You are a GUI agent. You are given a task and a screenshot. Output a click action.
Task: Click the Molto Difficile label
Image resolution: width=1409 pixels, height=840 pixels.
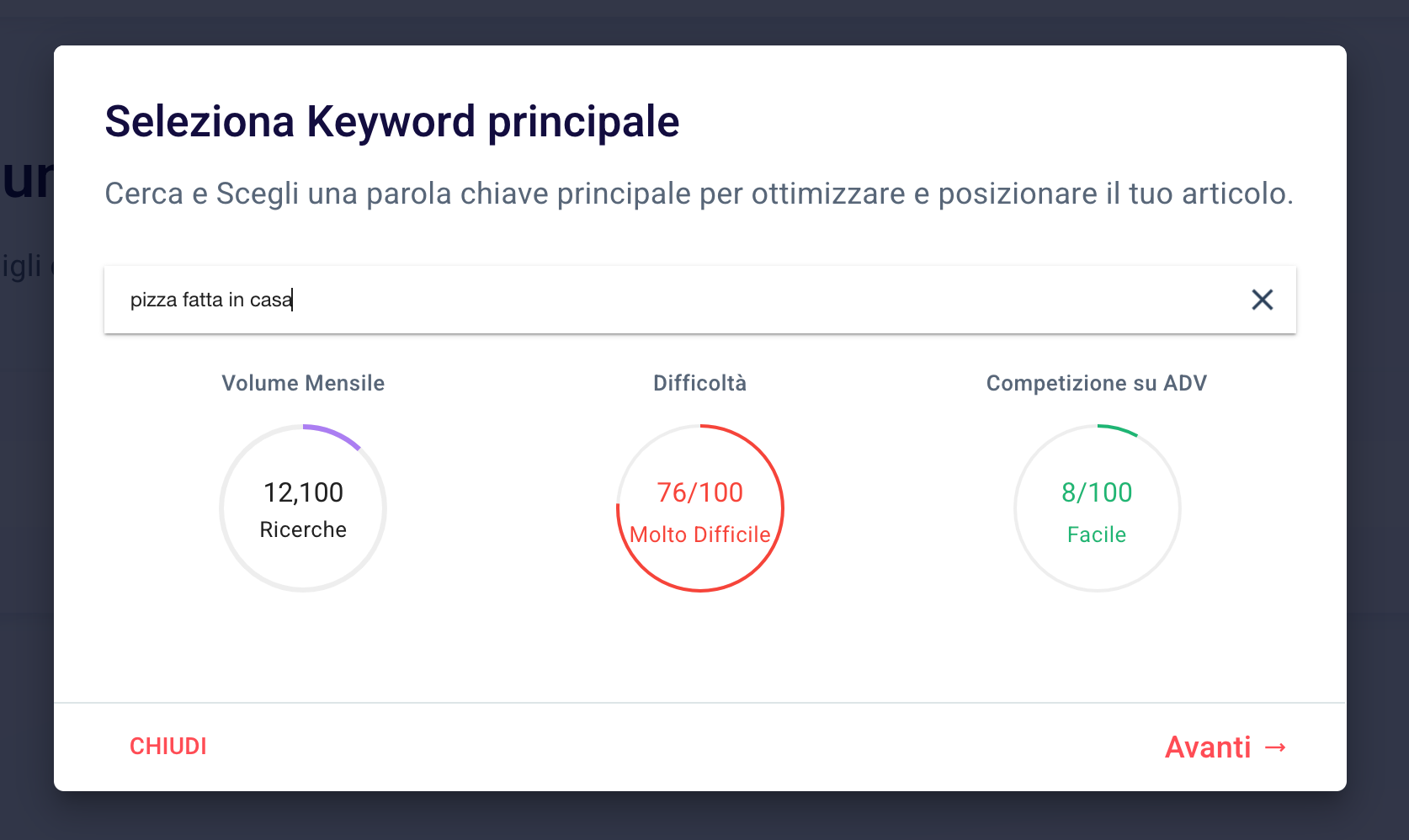coord(700,534)
